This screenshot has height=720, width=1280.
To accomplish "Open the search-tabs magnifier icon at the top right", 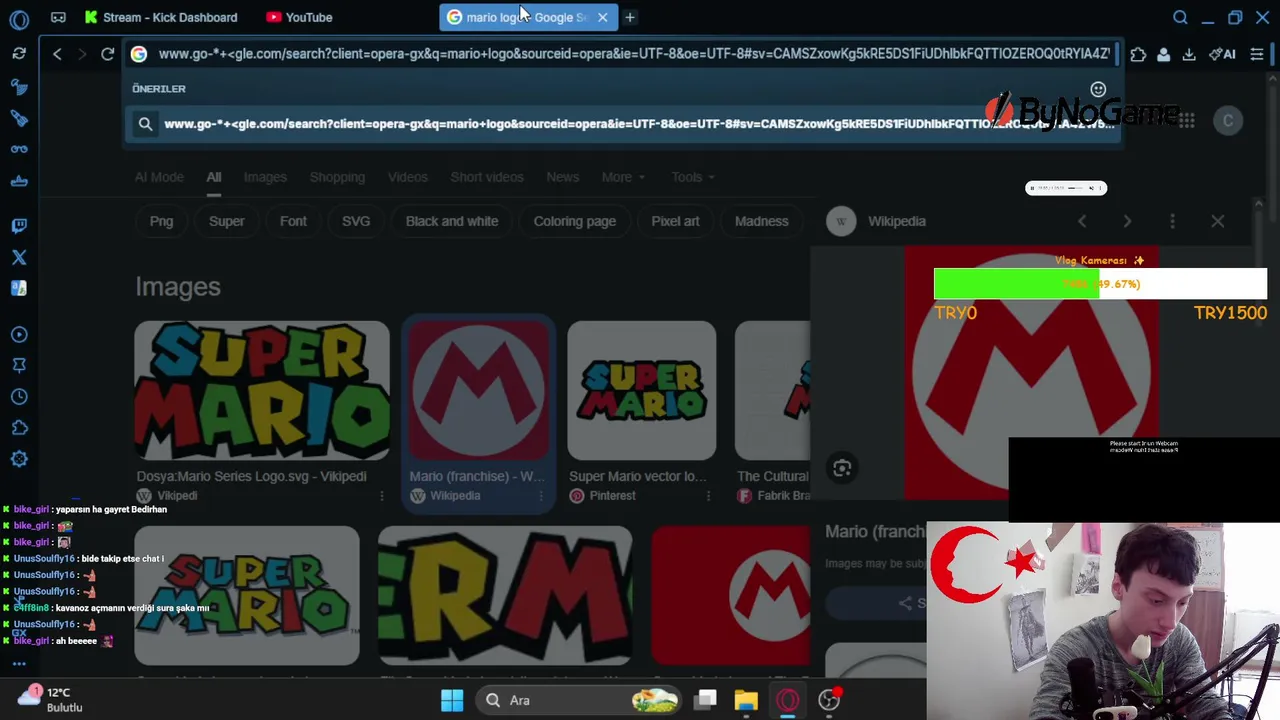I will point(1180,17).
